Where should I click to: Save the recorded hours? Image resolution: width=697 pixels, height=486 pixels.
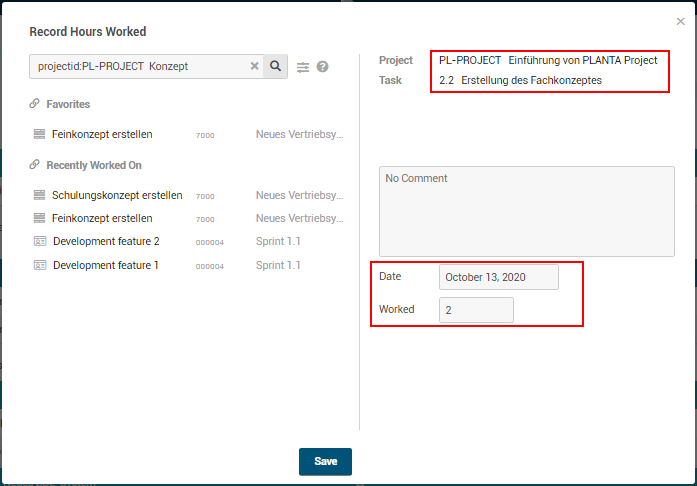tap(325, 461)
